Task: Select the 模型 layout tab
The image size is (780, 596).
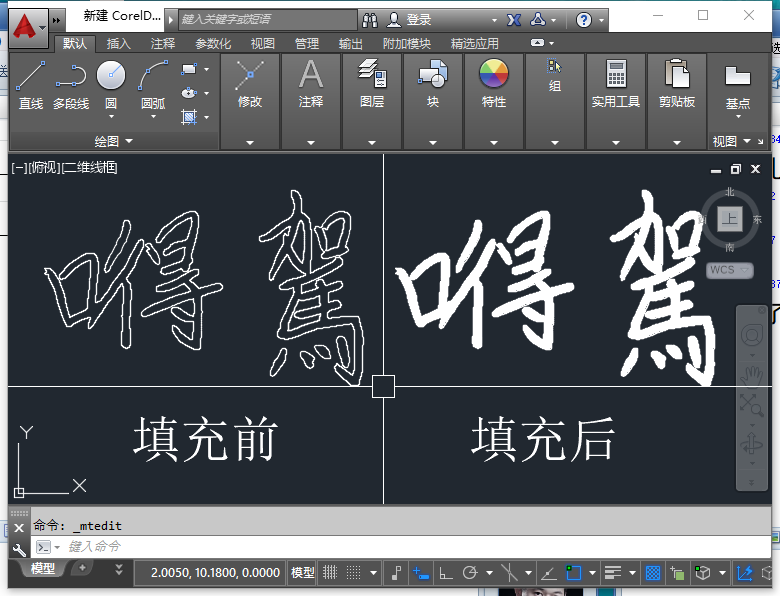Action: [x=43, y=568]
